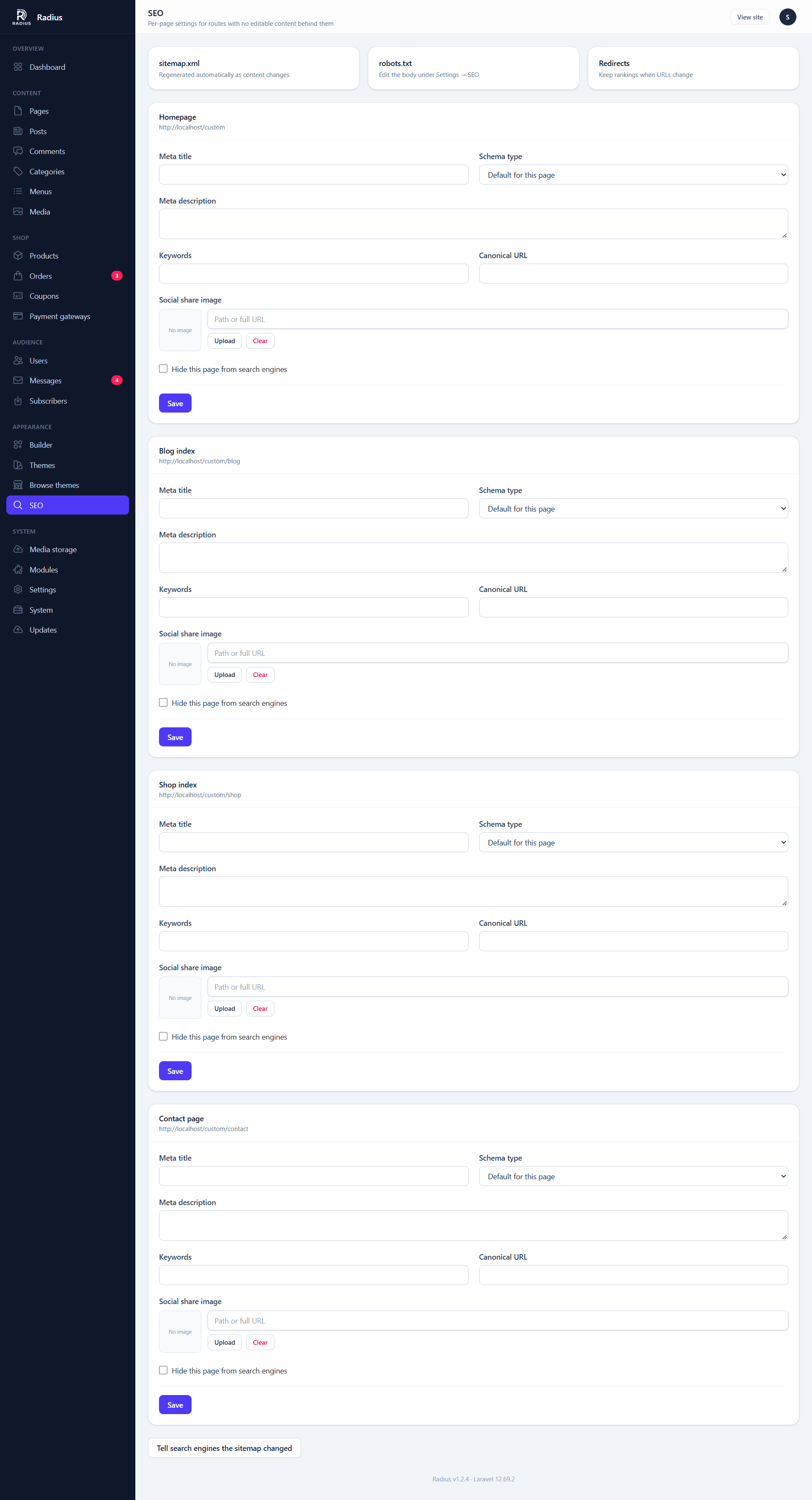Image resolution: width=812 pixels, height=1500 pixels.
Task: Click the Messages badge showing 4
Action: tap(117, 380)
